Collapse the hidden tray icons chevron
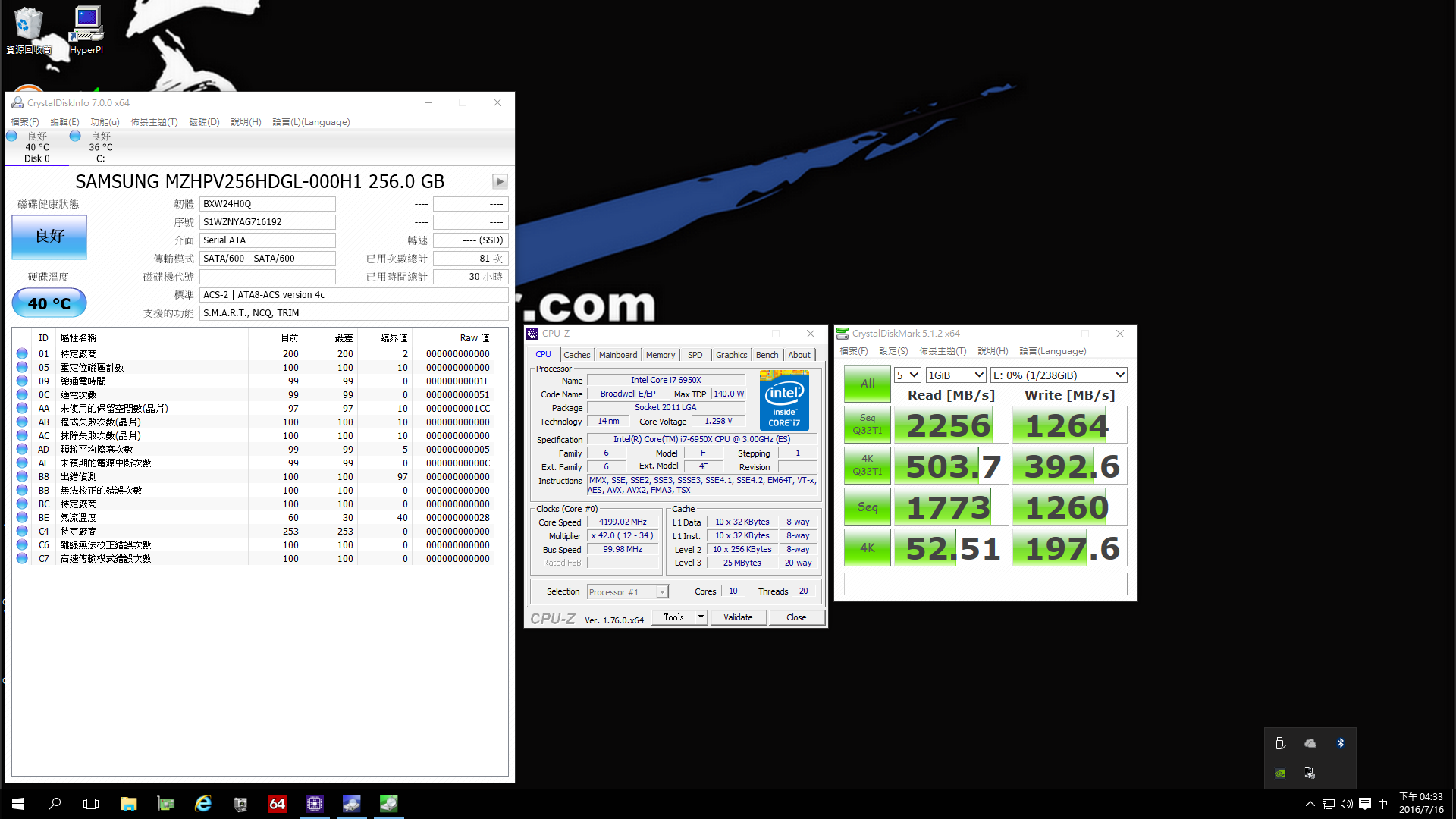The height and width of the screenshot is (819, 1456). (1310, 804)
